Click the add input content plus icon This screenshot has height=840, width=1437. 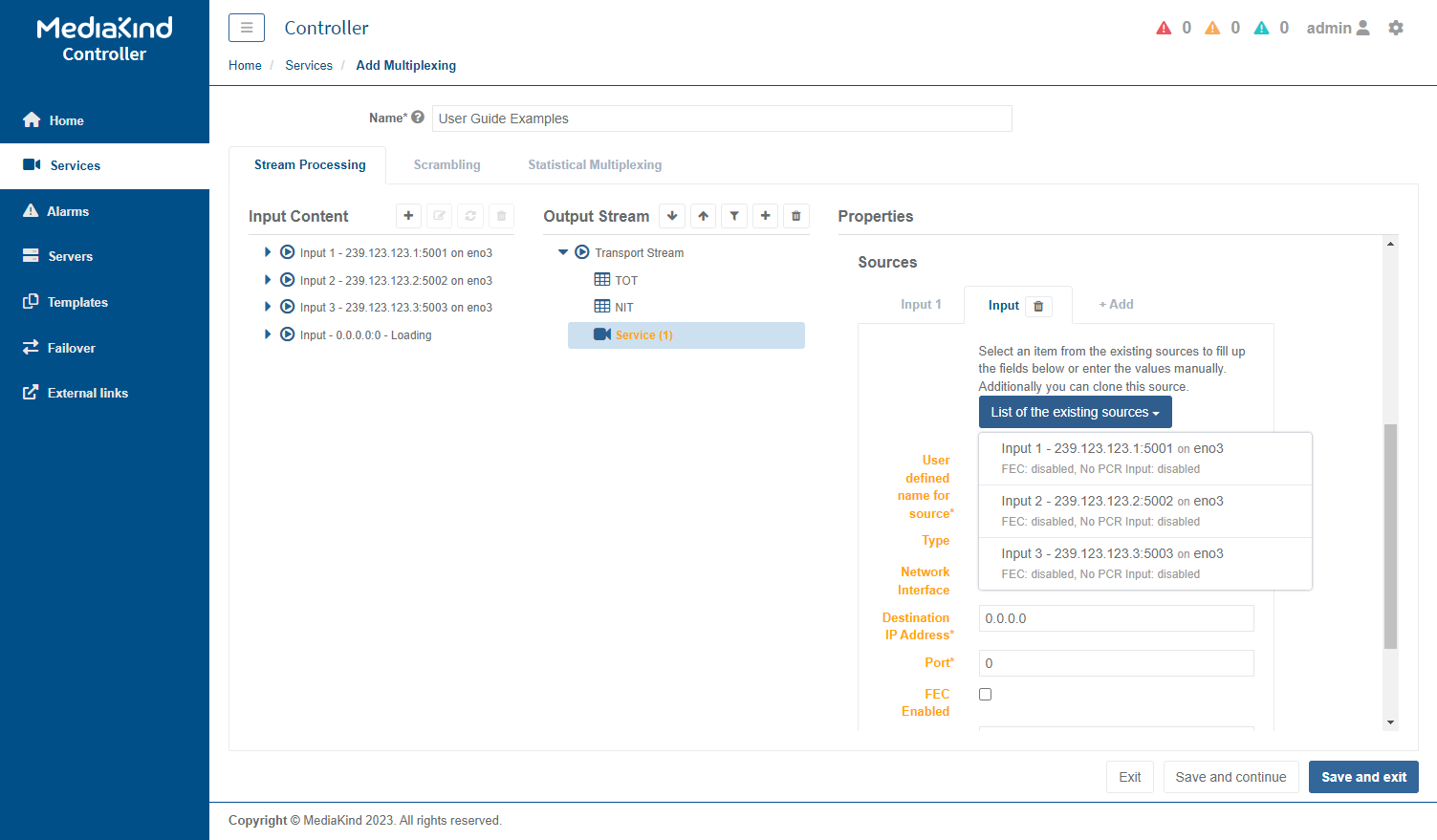(x=408, y=216)
